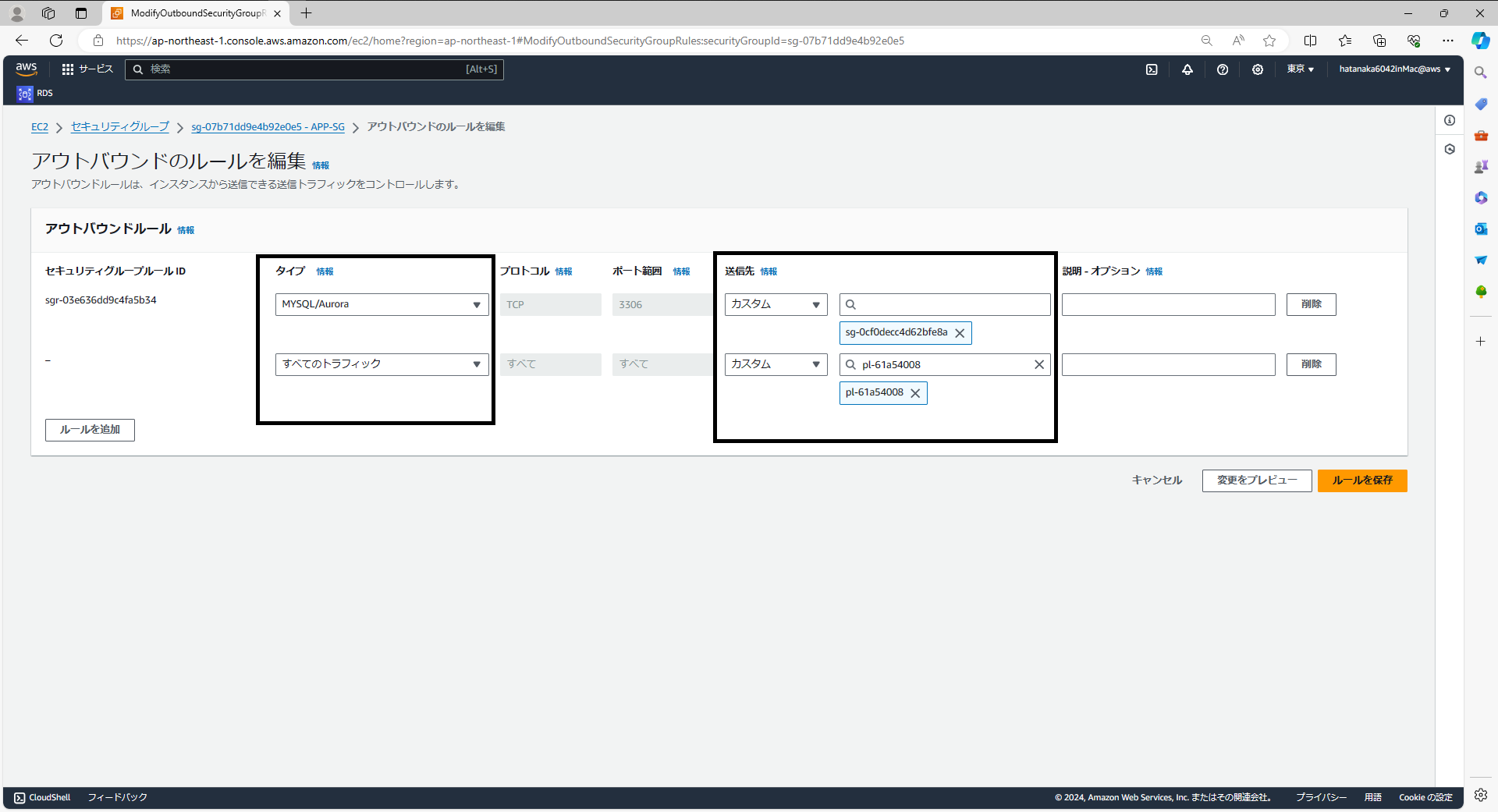This screenshot has height=812, width=1498.
Task: Click 変更をプレビュー button
Action: point(1257,480)
